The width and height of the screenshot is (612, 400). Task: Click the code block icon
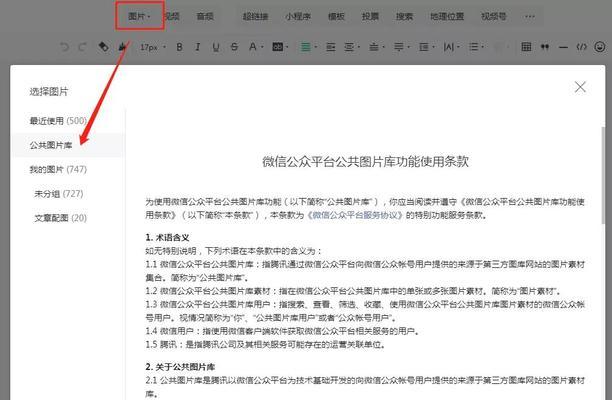582,47
